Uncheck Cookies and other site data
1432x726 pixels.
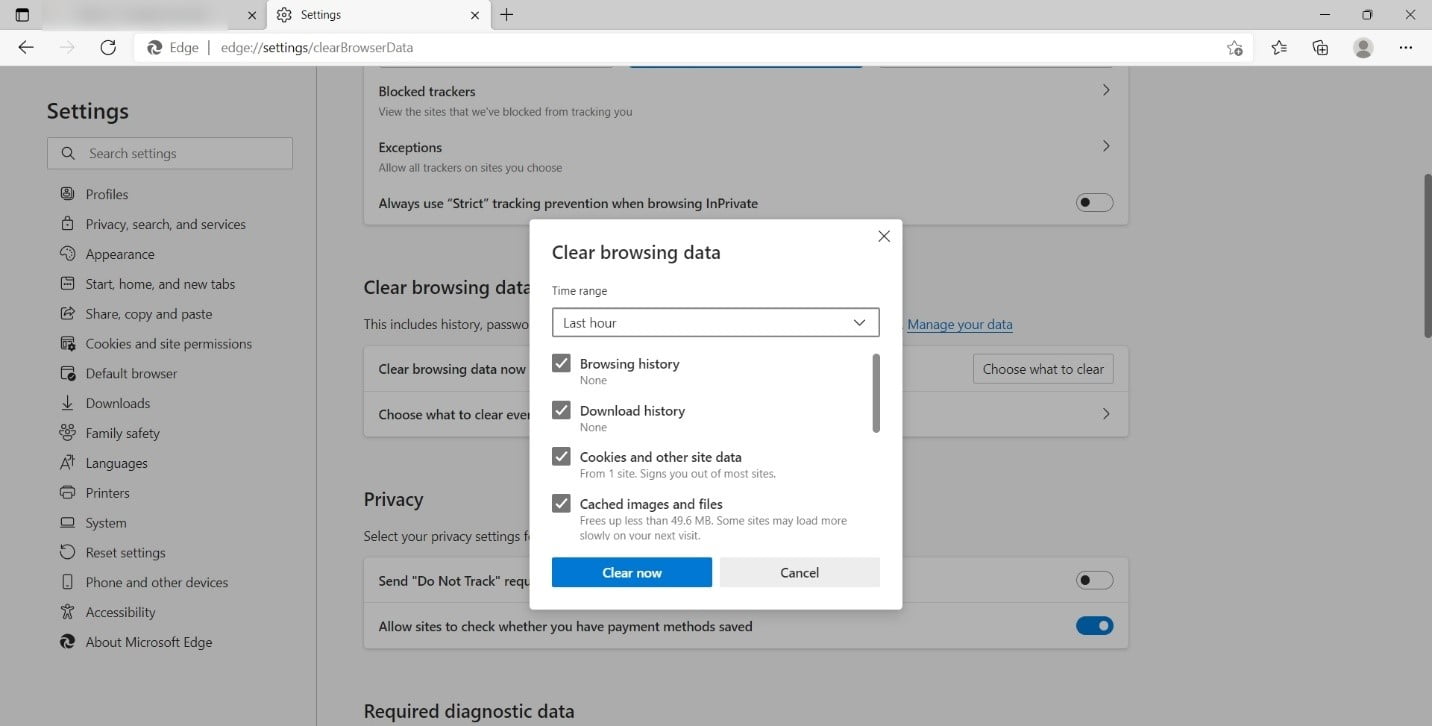561,456
